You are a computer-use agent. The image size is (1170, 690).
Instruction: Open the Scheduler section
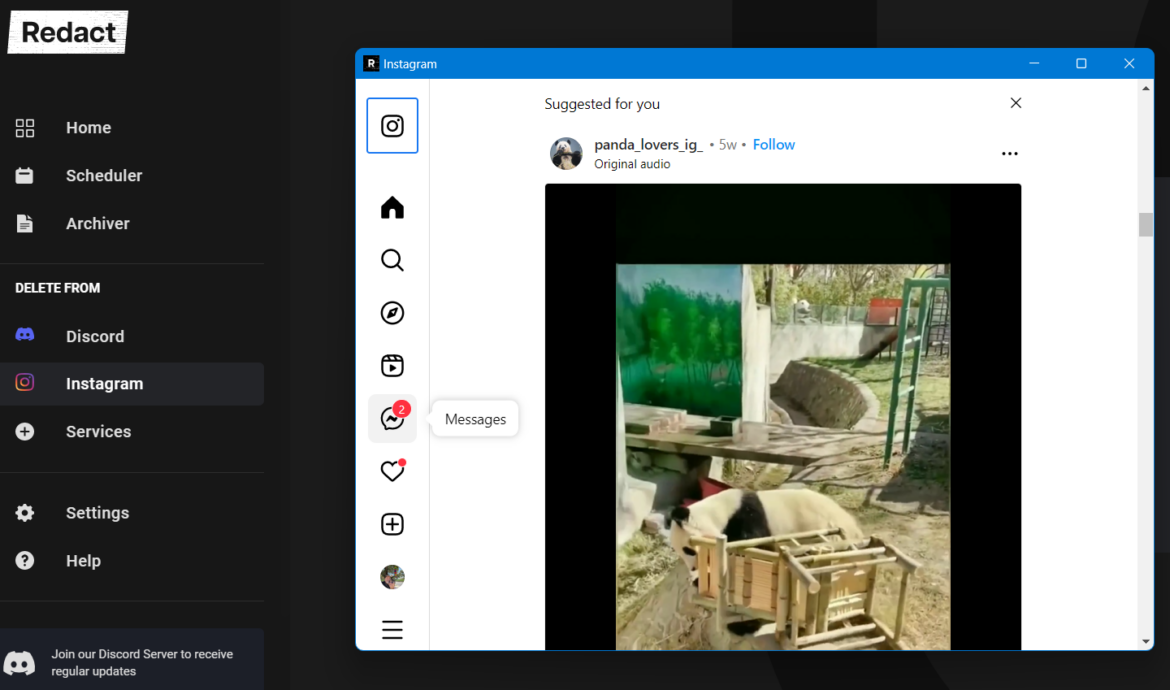click(x=103, y=175)
